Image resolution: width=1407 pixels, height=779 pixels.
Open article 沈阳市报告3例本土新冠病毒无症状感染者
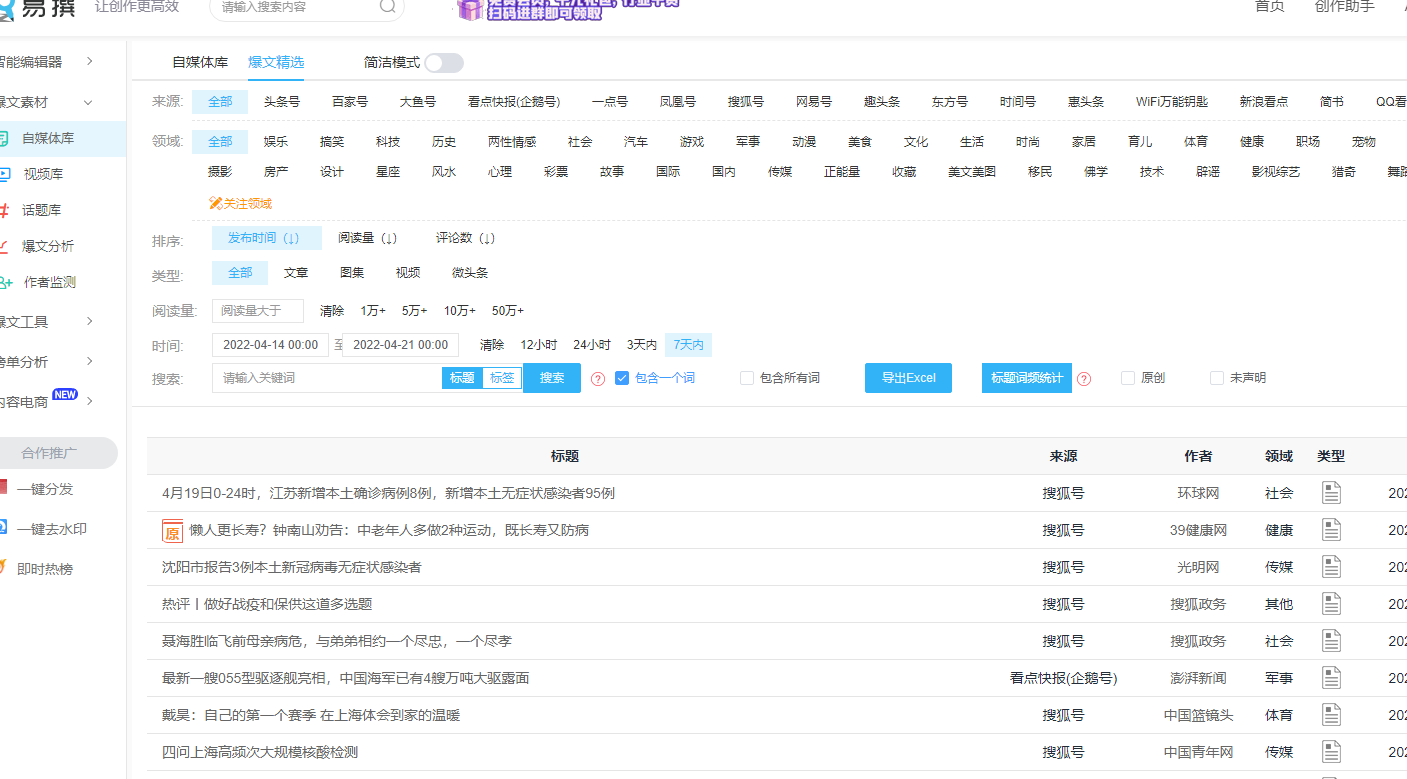[x=292, y=567]
